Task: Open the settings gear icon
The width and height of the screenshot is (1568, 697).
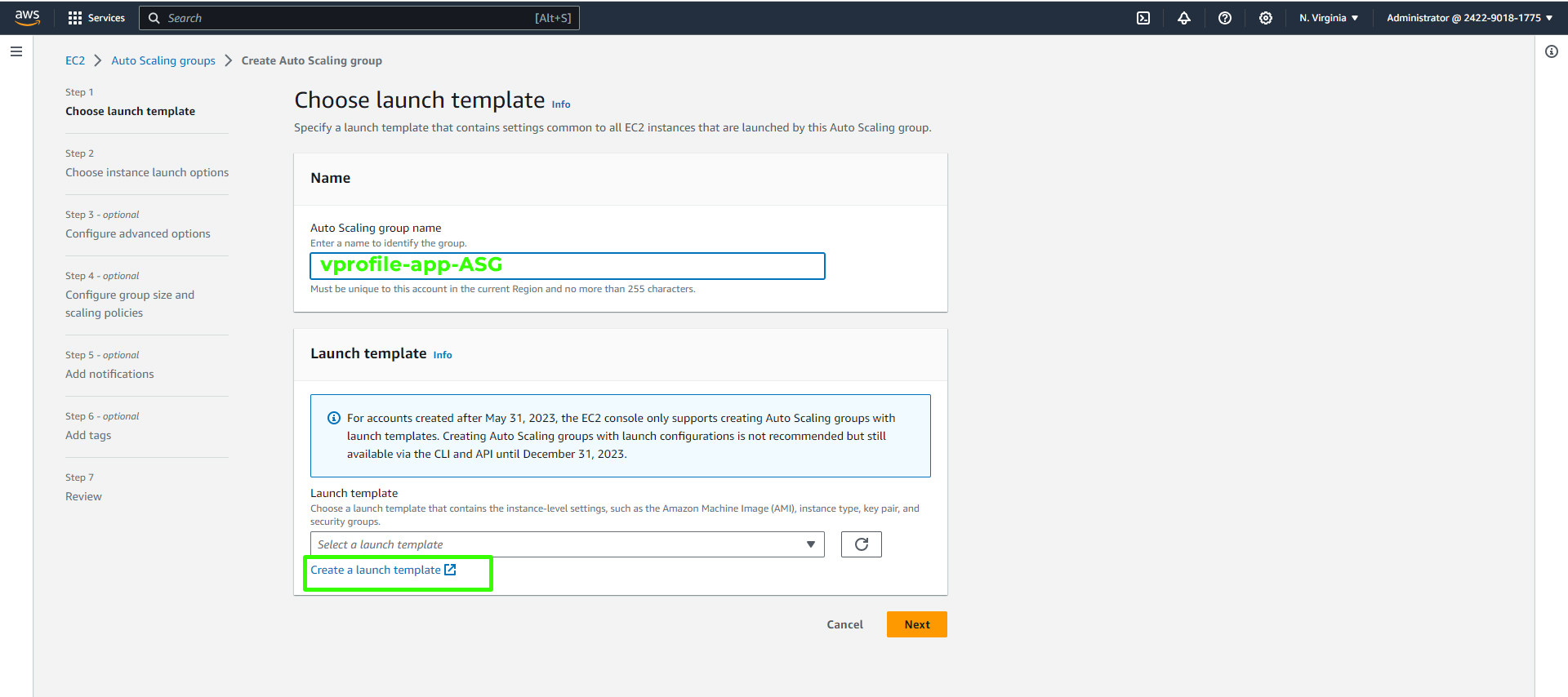Action: point(1266,18)
